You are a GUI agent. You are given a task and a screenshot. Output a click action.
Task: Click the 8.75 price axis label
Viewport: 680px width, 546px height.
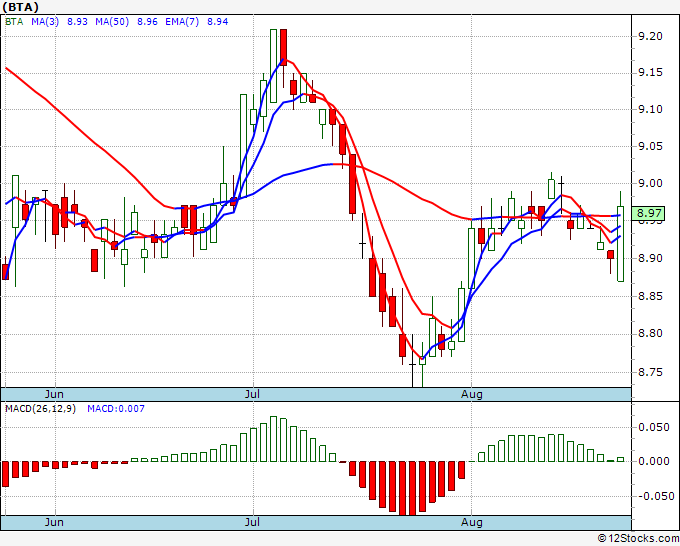pyautogui.click(x=651, y=373)
